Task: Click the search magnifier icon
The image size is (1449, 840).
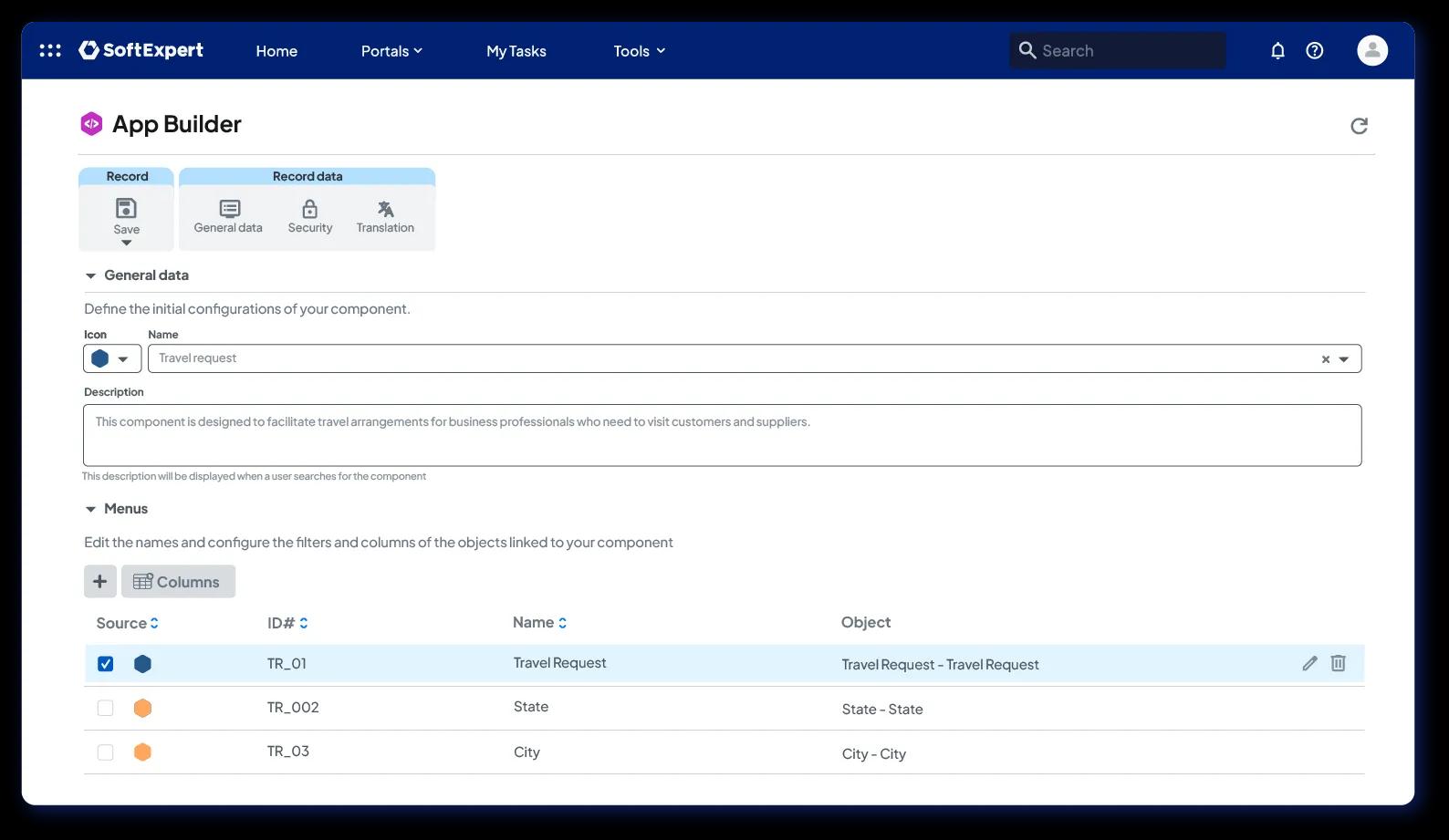Action: (1027, 50)
